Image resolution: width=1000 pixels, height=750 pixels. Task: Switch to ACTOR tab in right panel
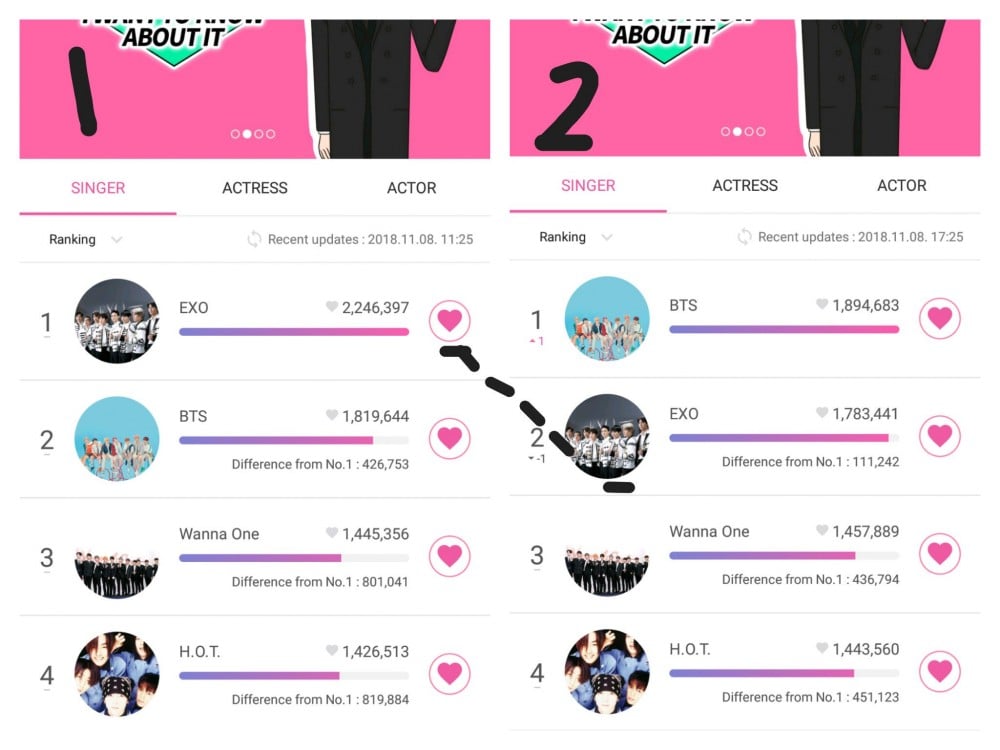pos(902,186)
